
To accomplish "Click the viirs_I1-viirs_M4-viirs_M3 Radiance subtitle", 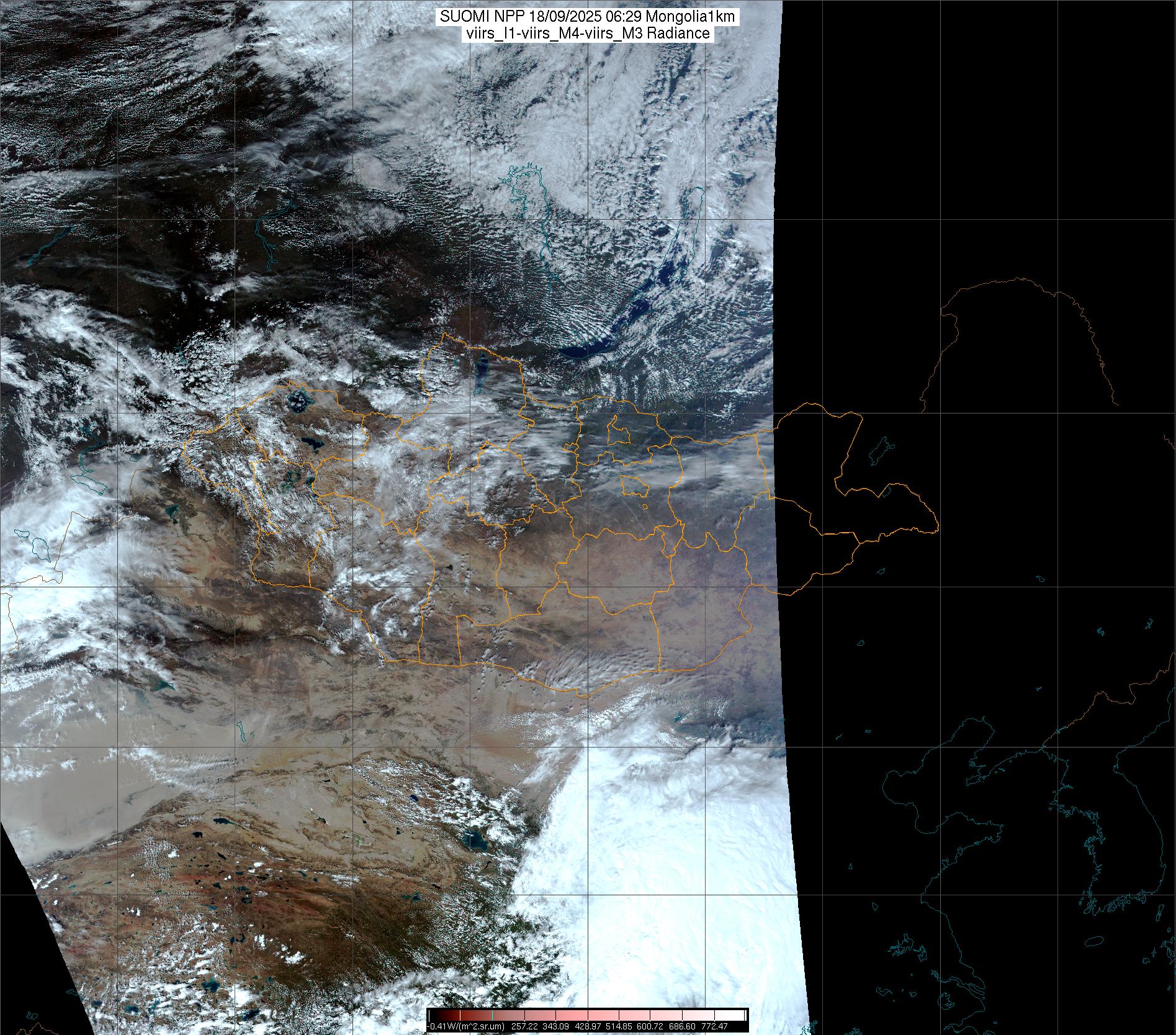I will click(x=587, y=34).
